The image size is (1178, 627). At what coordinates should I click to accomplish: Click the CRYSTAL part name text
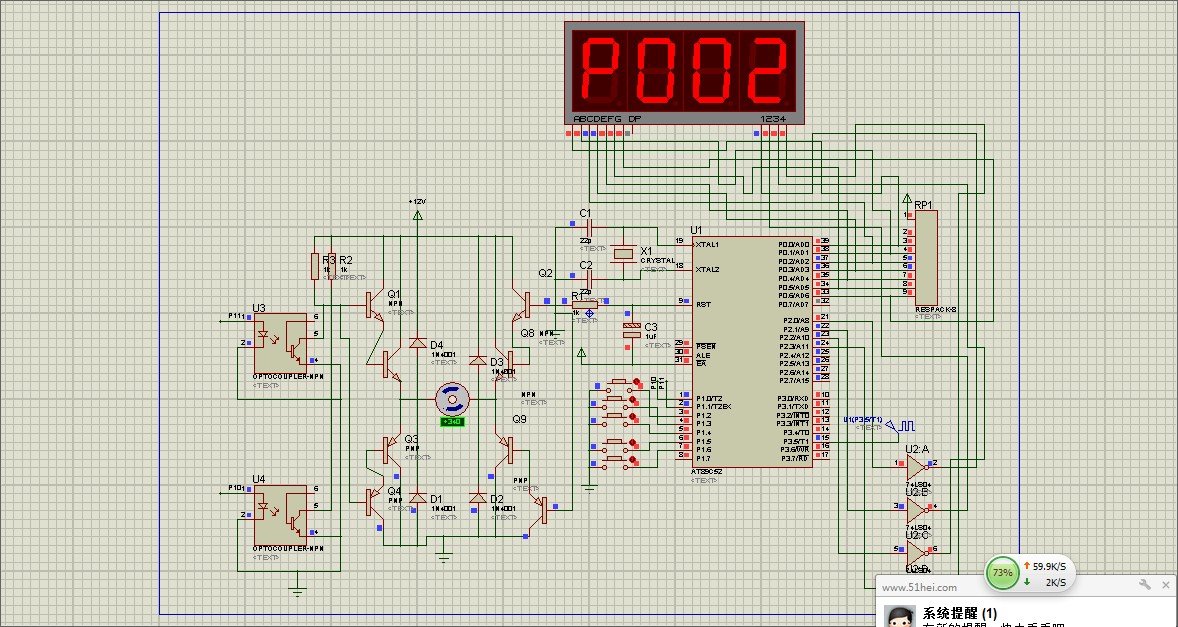657,261
